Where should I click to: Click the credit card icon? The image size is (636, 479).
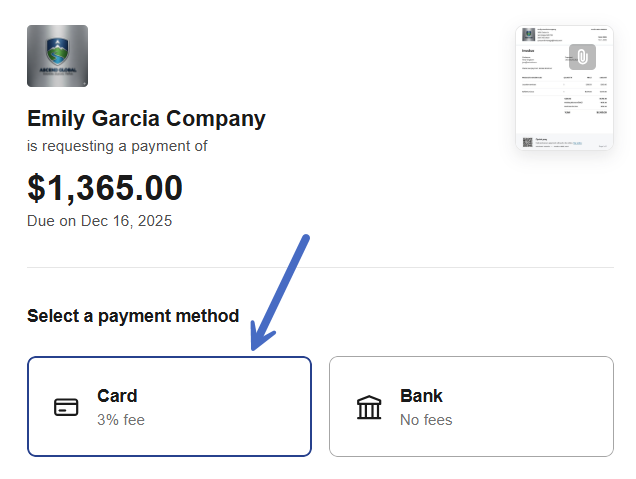66,407
